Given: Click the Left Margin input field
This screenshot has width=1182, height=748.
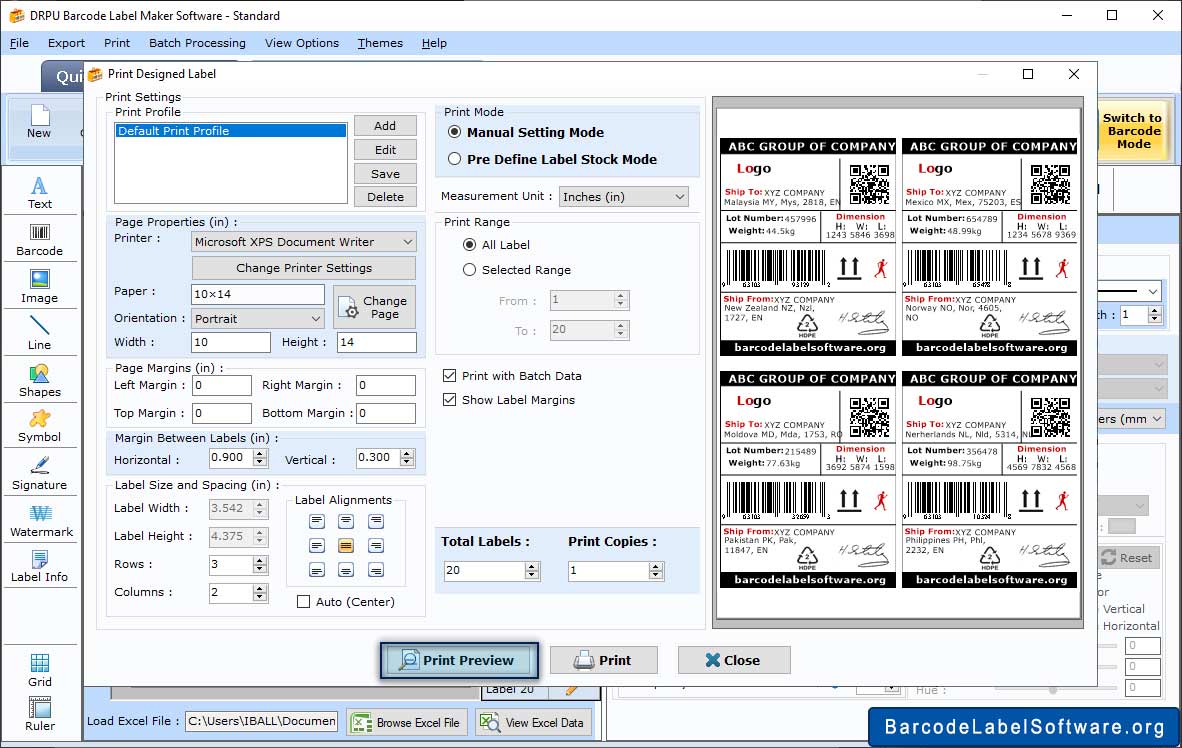Looking at the screenshot, I should pos(222,385).
